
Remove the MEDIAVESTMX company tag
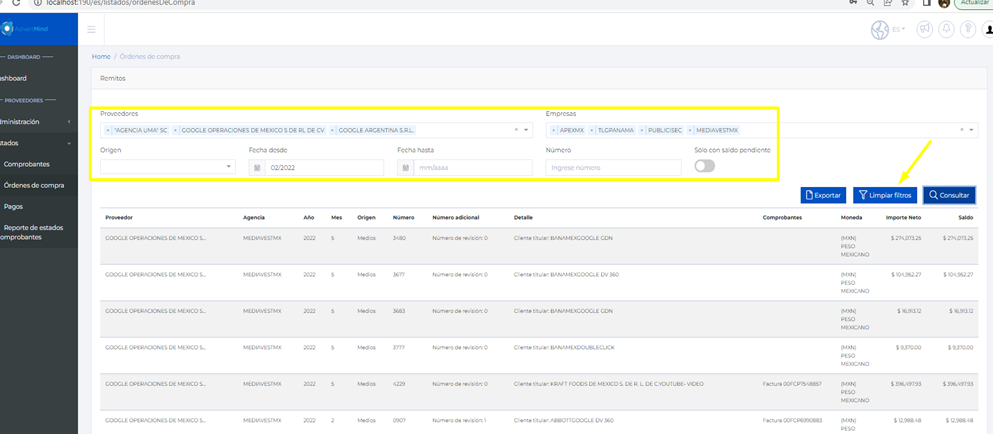click(x=690, y=130)
